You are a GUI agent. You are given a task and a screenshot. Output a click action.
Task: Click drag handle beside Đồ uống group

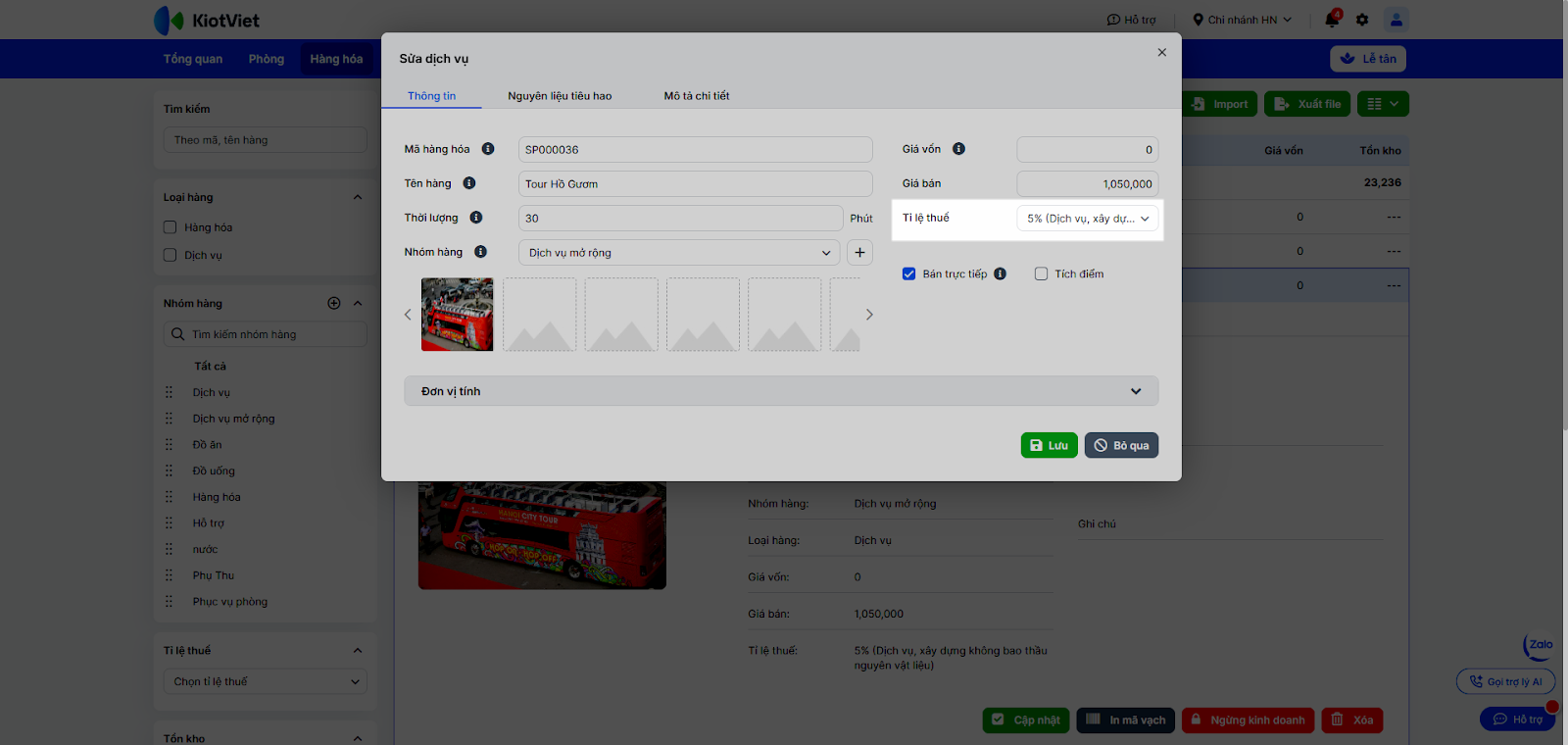pos(169,471)
